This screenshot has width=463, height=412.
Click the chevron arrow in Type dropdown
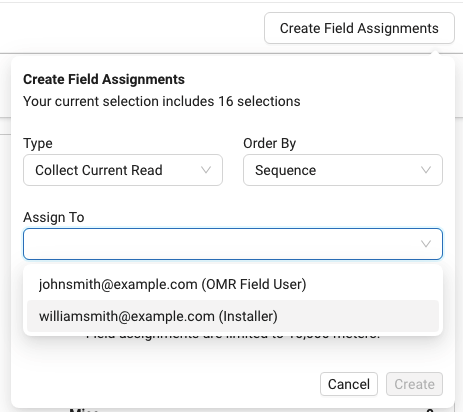[x=206, y=170]
